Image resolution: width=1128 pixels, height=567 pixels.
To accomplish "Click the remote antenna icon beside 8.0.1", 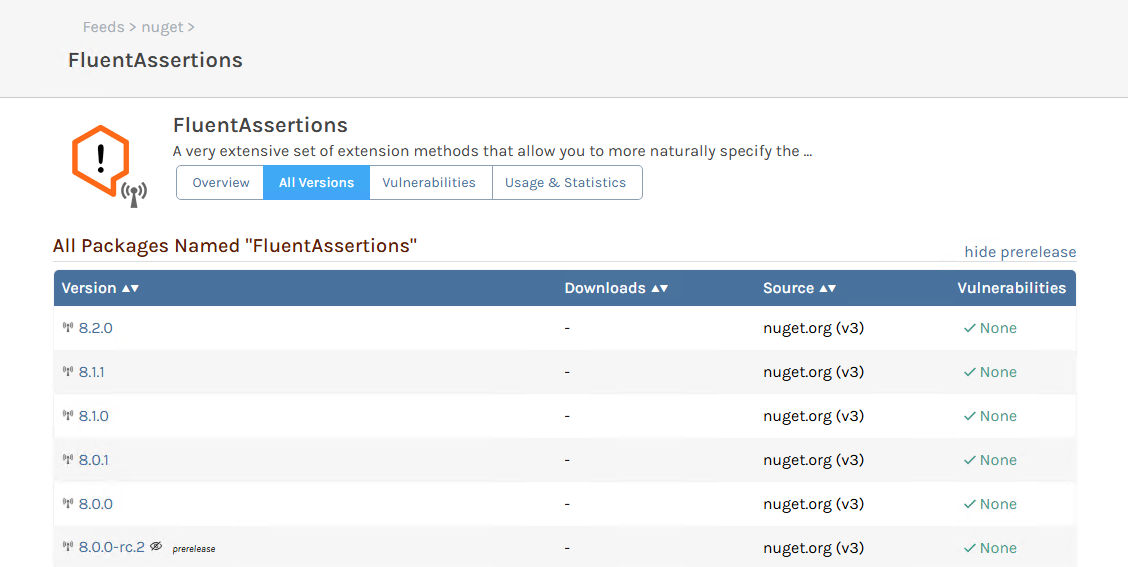I will (68, 460).
